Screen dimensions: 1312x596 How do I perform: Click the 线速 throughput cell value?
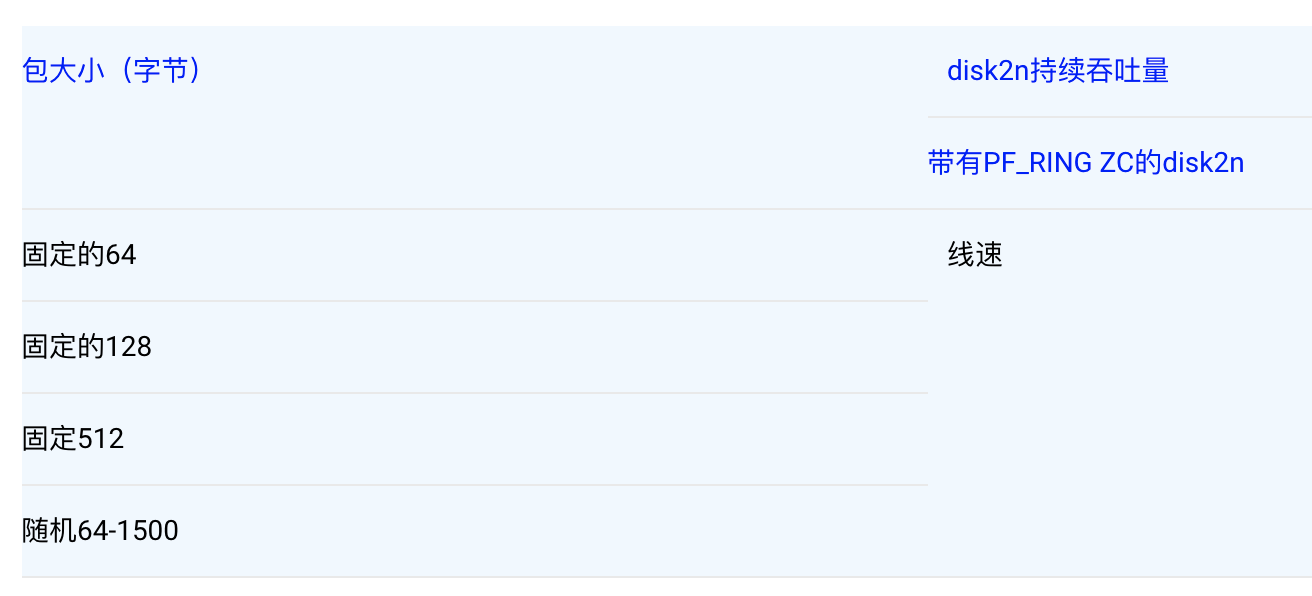[x=975, y=255]
